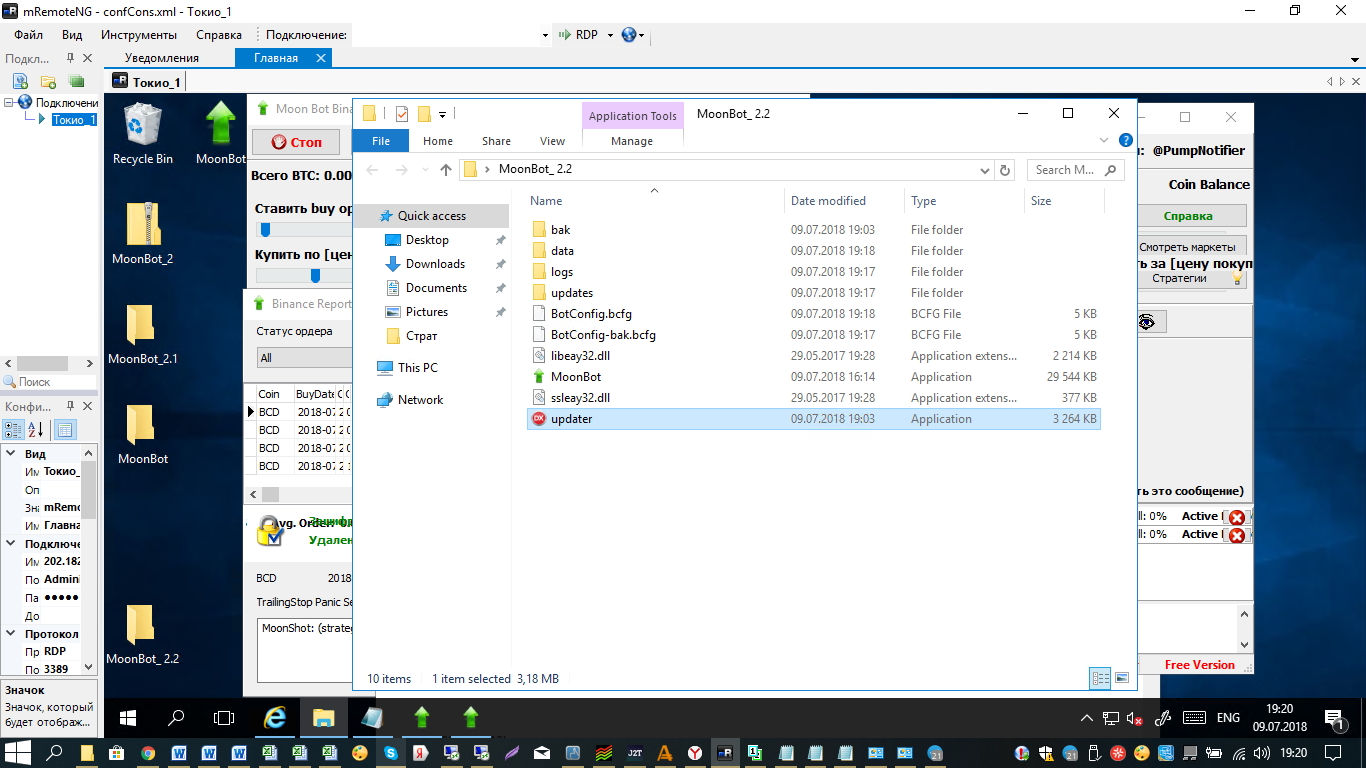Click the new connection icon in connections panel
1366x768 pixels.
pyautogui.click(x=20, y=81)
